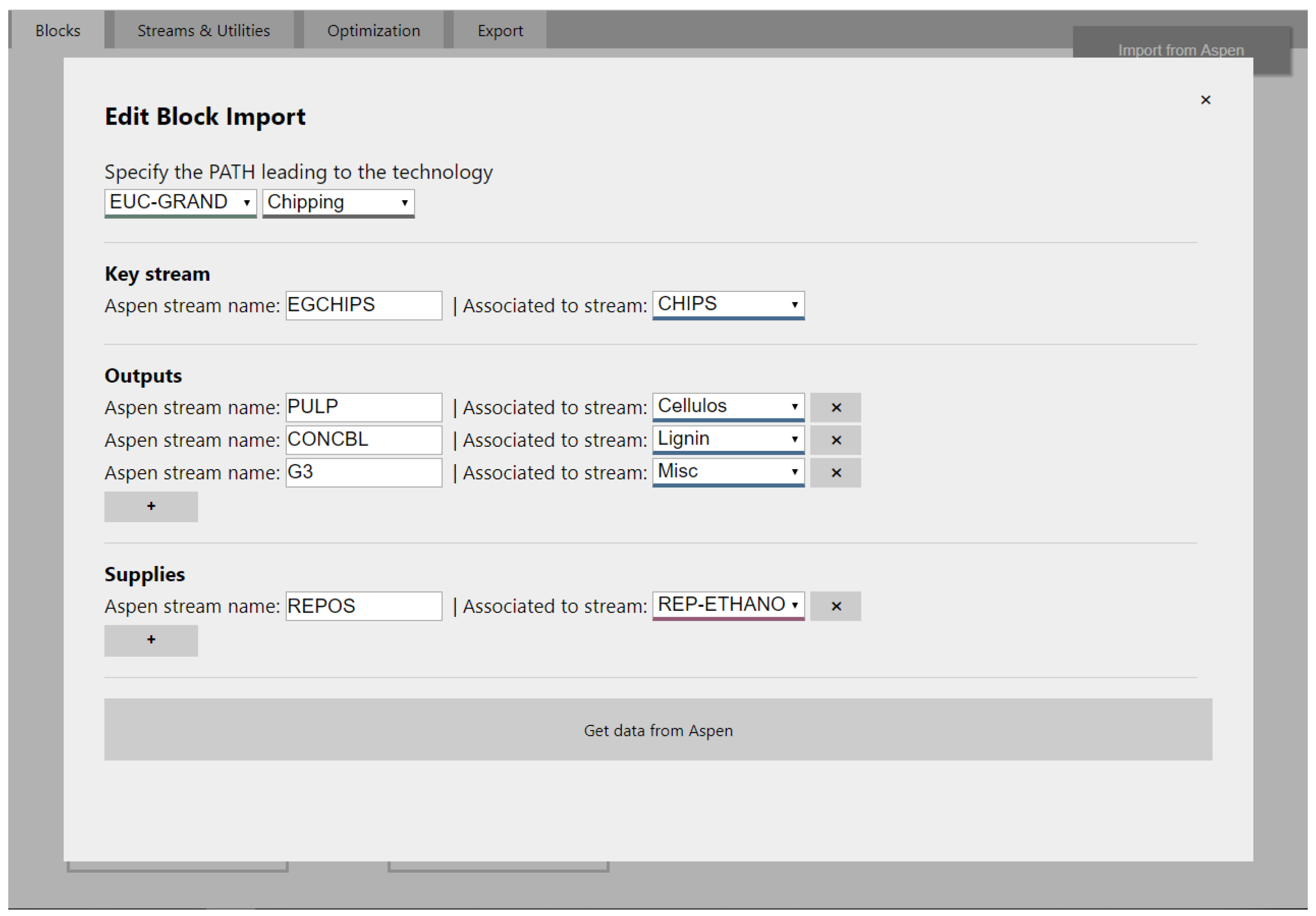
Task: Add a new supply stream row
Action: point(151,640)
